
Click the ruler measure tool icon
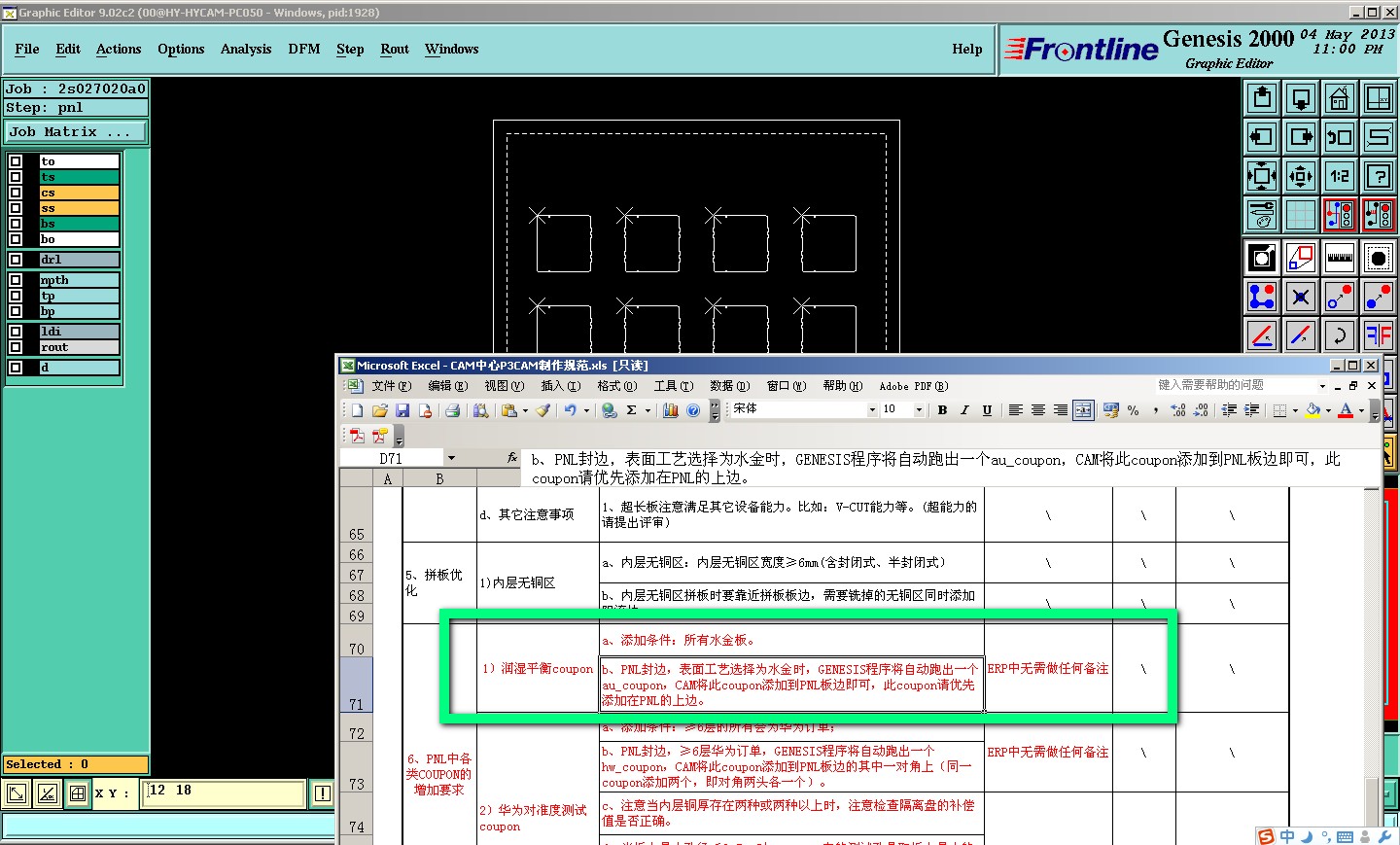tap(1340, 258)
